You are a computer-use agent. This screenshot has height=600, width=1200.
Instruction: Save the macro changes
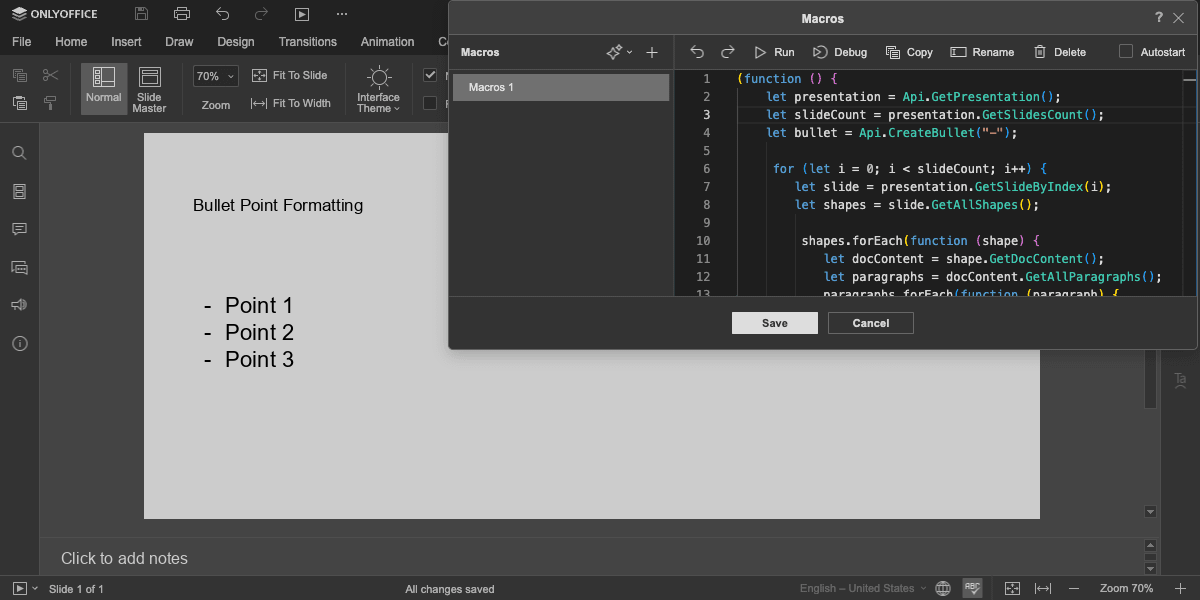point(774,323)
